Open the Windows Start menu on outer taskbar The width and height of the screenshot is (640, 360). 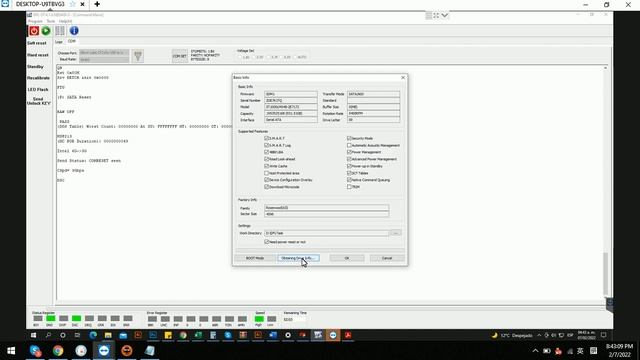pos(11,351)
